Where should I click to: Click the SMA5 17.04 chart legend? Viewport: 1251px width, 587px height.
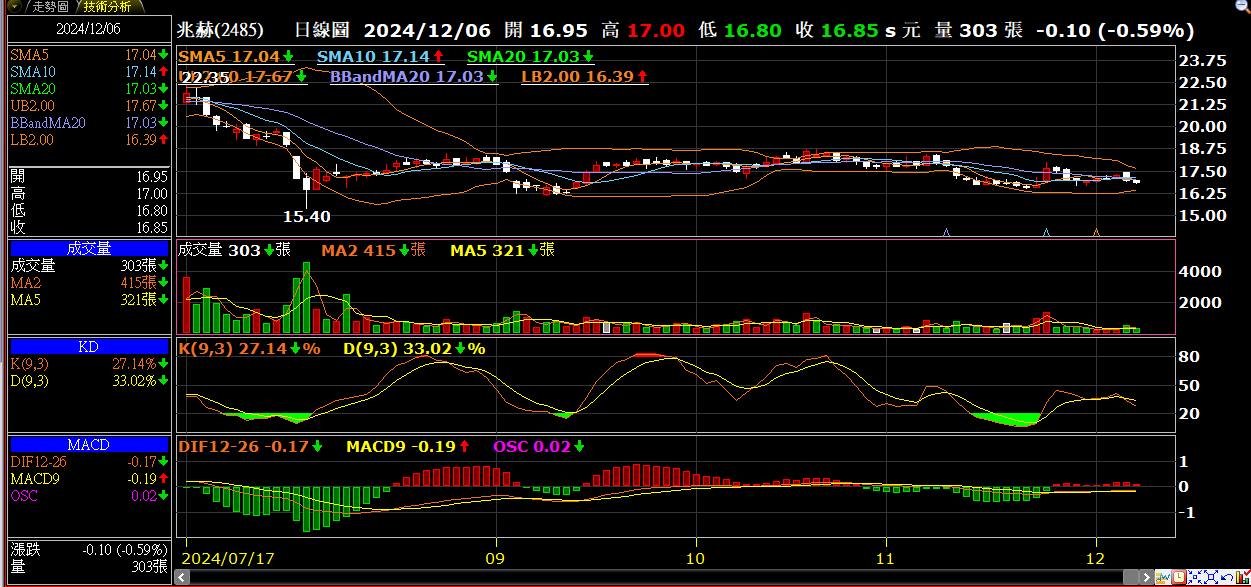coord(237,57)
